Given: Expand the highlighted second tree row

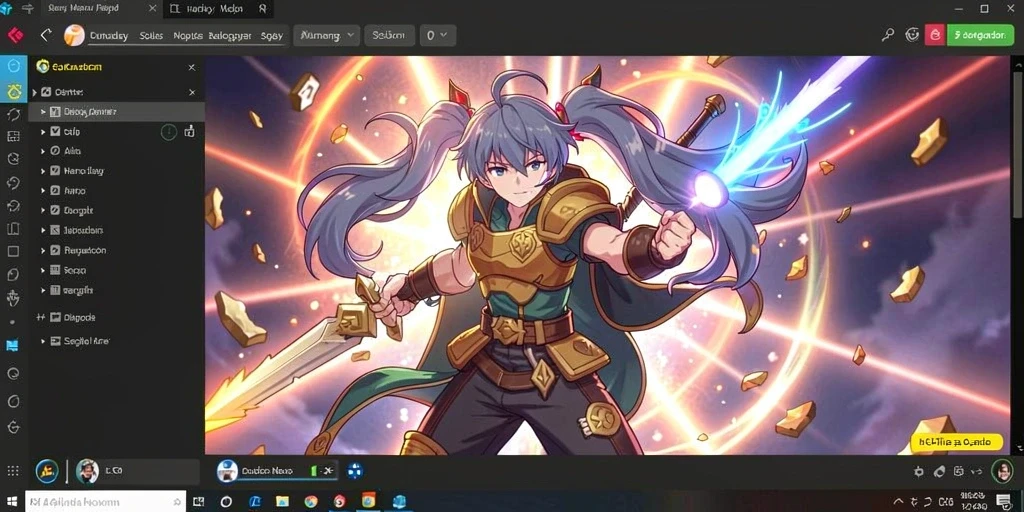Looking at the screenshot, I should click(43, 112).
